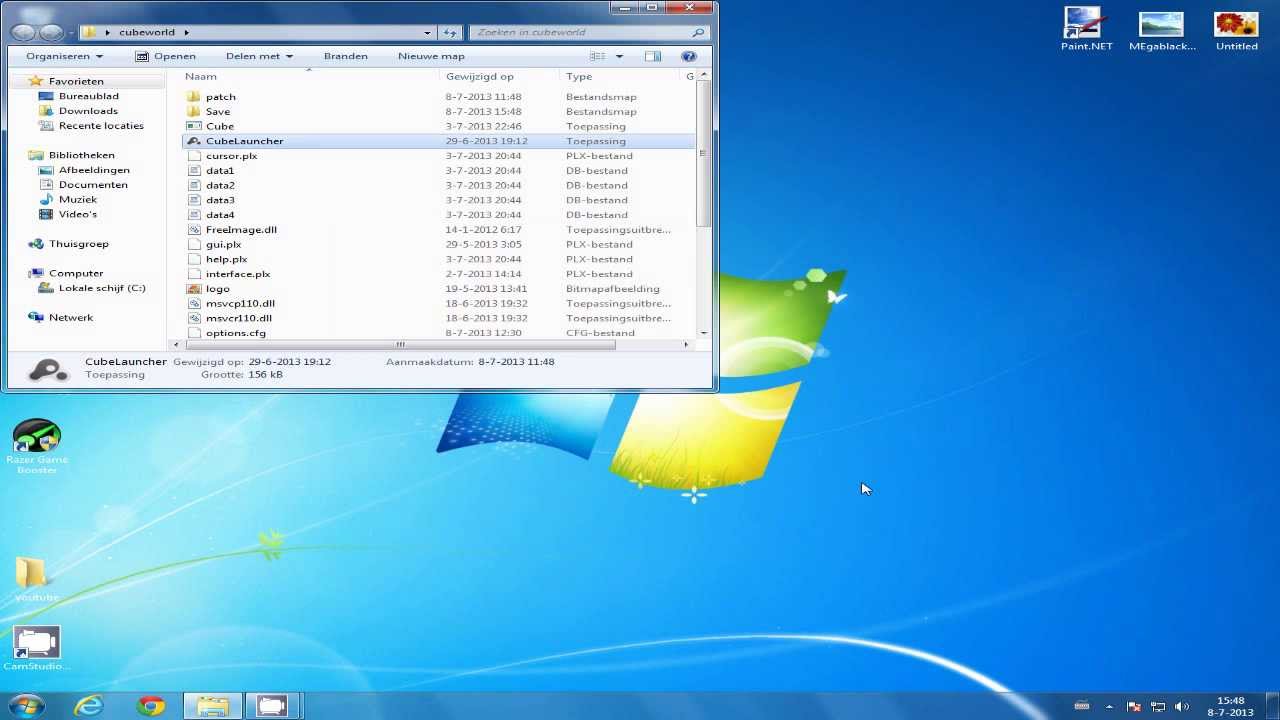This screenshot has height=720, width=1280.
Task: Click the Zoeken in cubeworld search field
Action: [583, 32]
